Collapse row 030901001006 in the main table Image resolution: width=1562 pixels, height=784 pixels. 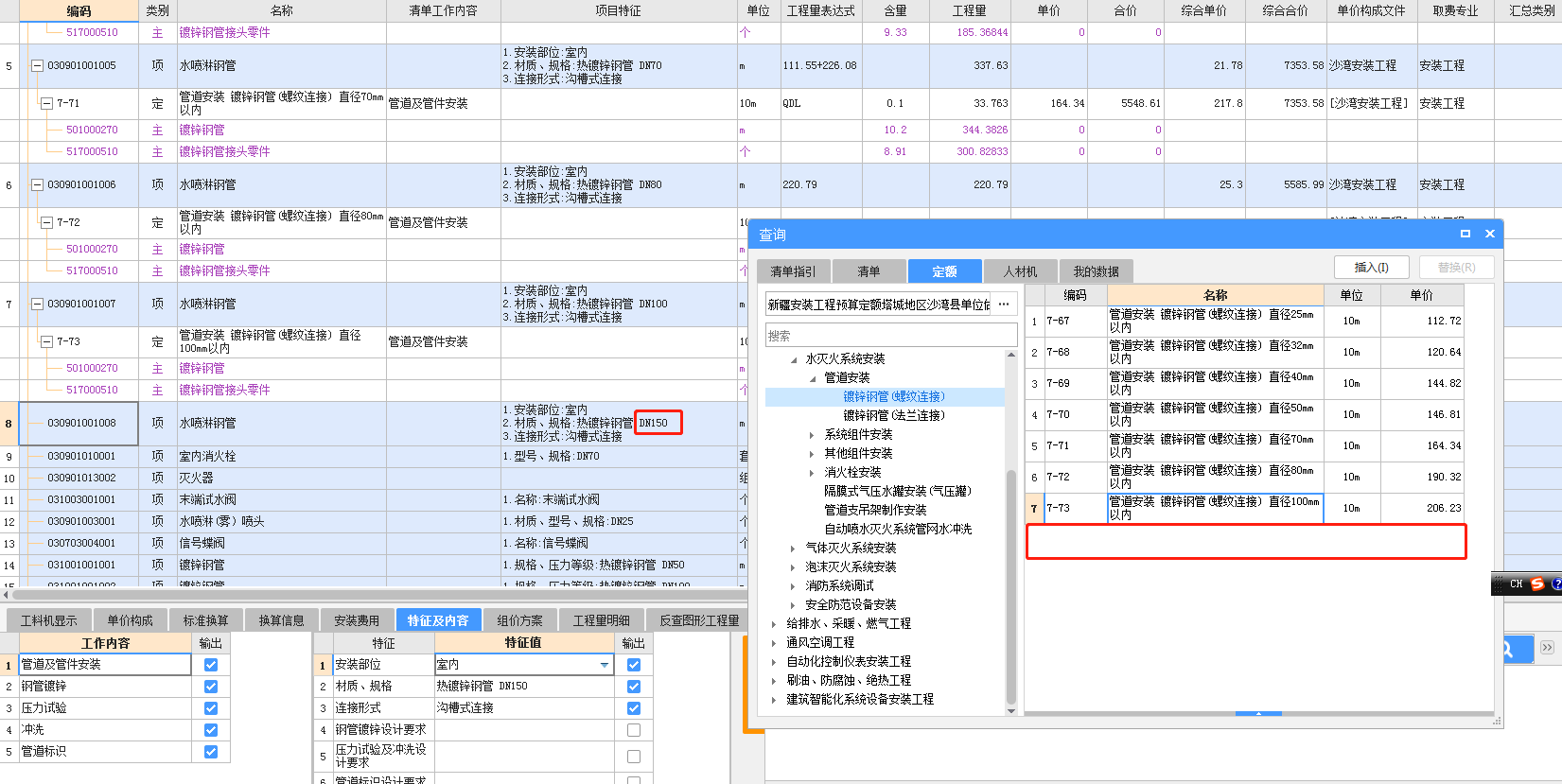pos(37,185)
